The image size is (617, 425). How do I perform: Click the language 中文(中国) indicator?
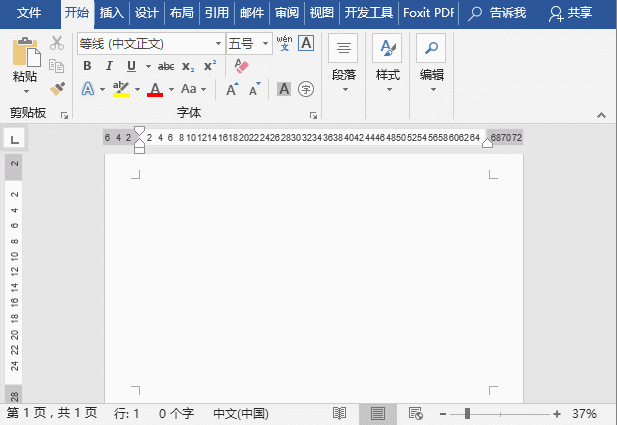coord(241,414)
